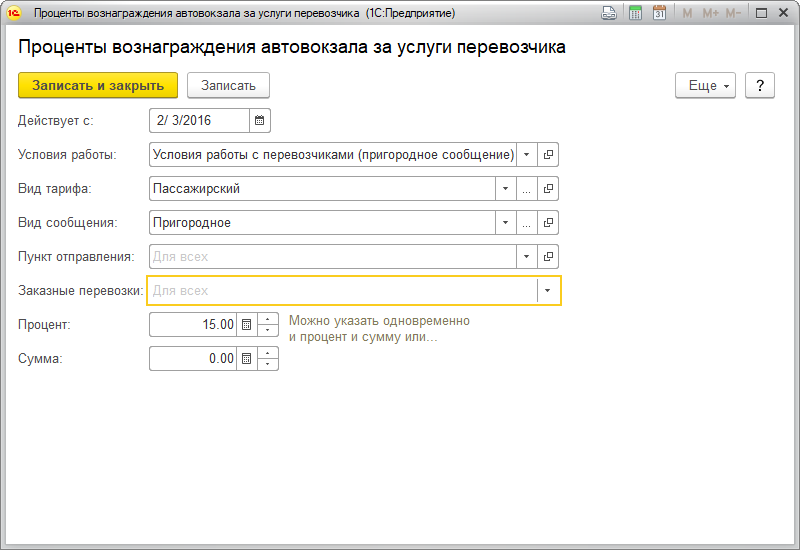
Task: Click the Записать button
Action: click(x=228, y=86)
